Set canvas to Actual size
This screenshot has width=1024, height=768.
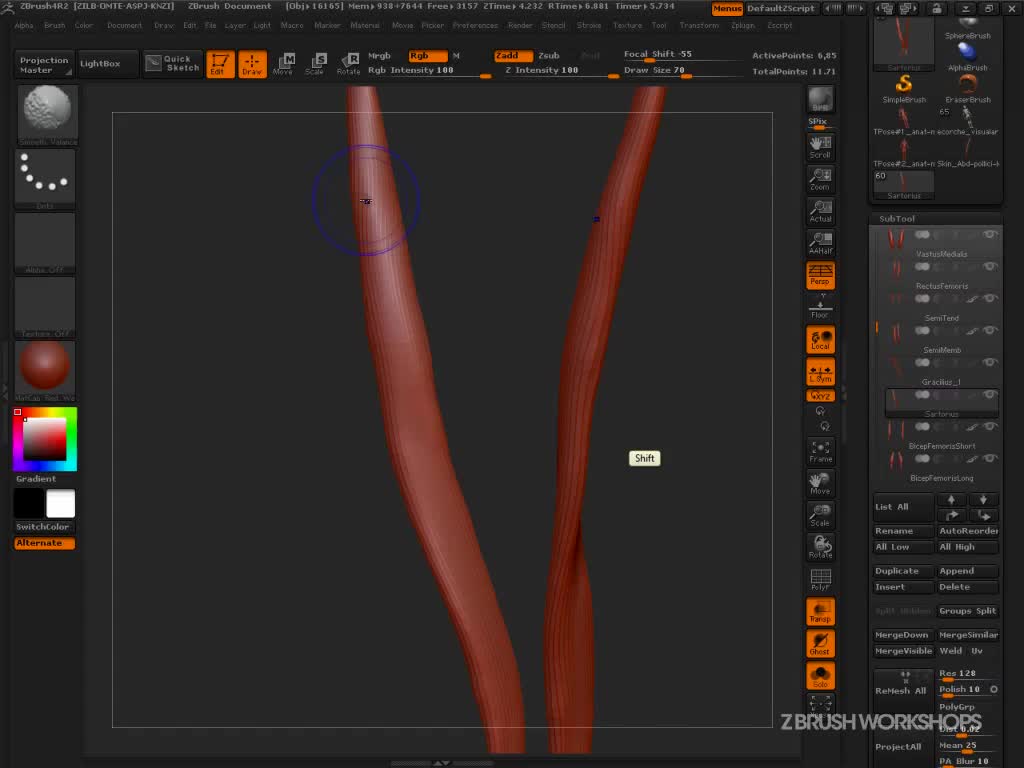(820, 211)
